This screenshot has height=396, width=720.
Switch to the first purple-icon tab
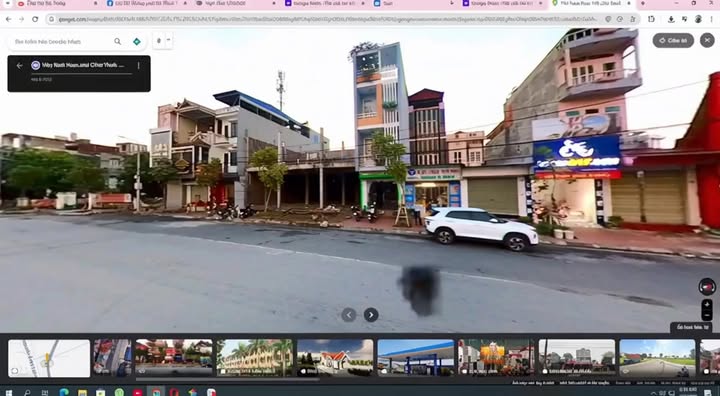(x=324, y=3)
